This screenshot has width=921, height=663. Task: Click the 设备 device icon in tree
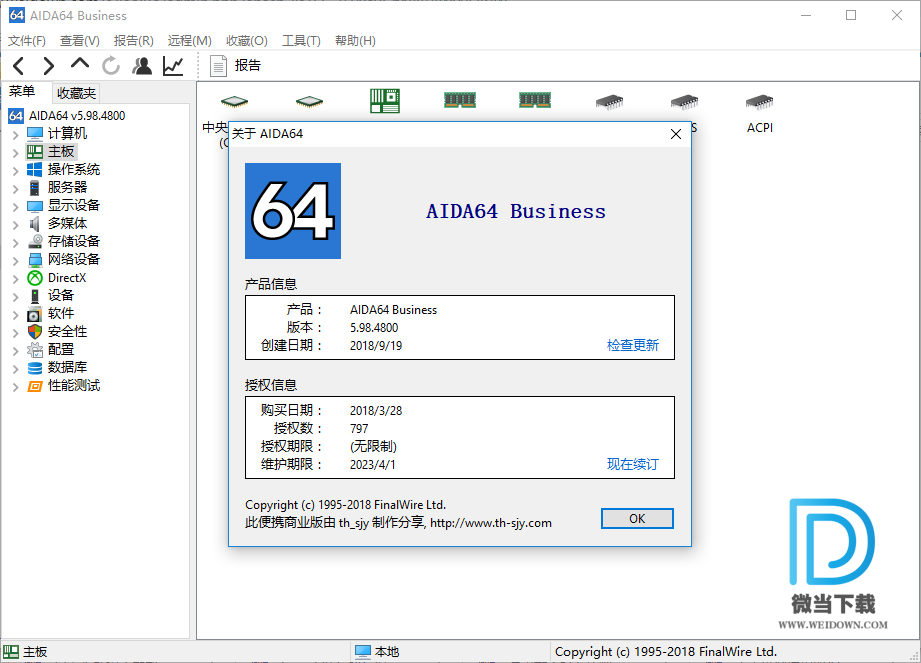click(35, 296)
